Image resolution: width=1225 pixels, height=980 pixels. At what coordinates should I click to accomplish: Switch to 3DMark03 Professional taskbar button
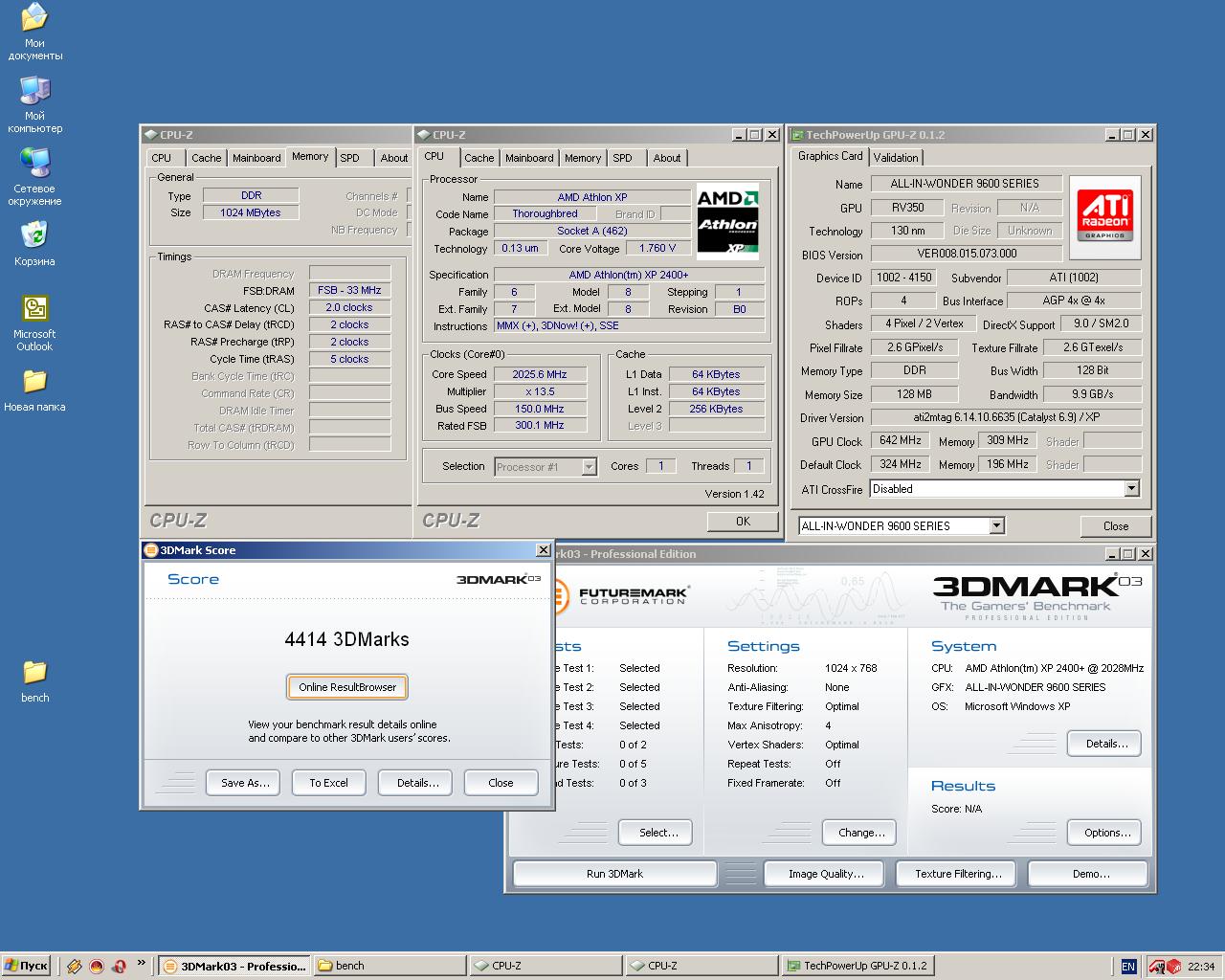click(234, 966)
